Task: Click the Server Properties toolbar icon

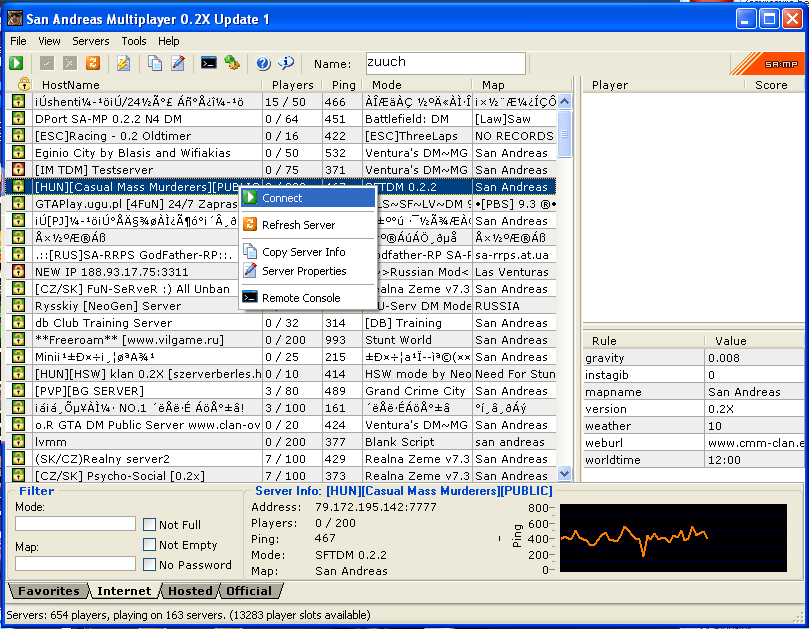Action: coord(178,63)
